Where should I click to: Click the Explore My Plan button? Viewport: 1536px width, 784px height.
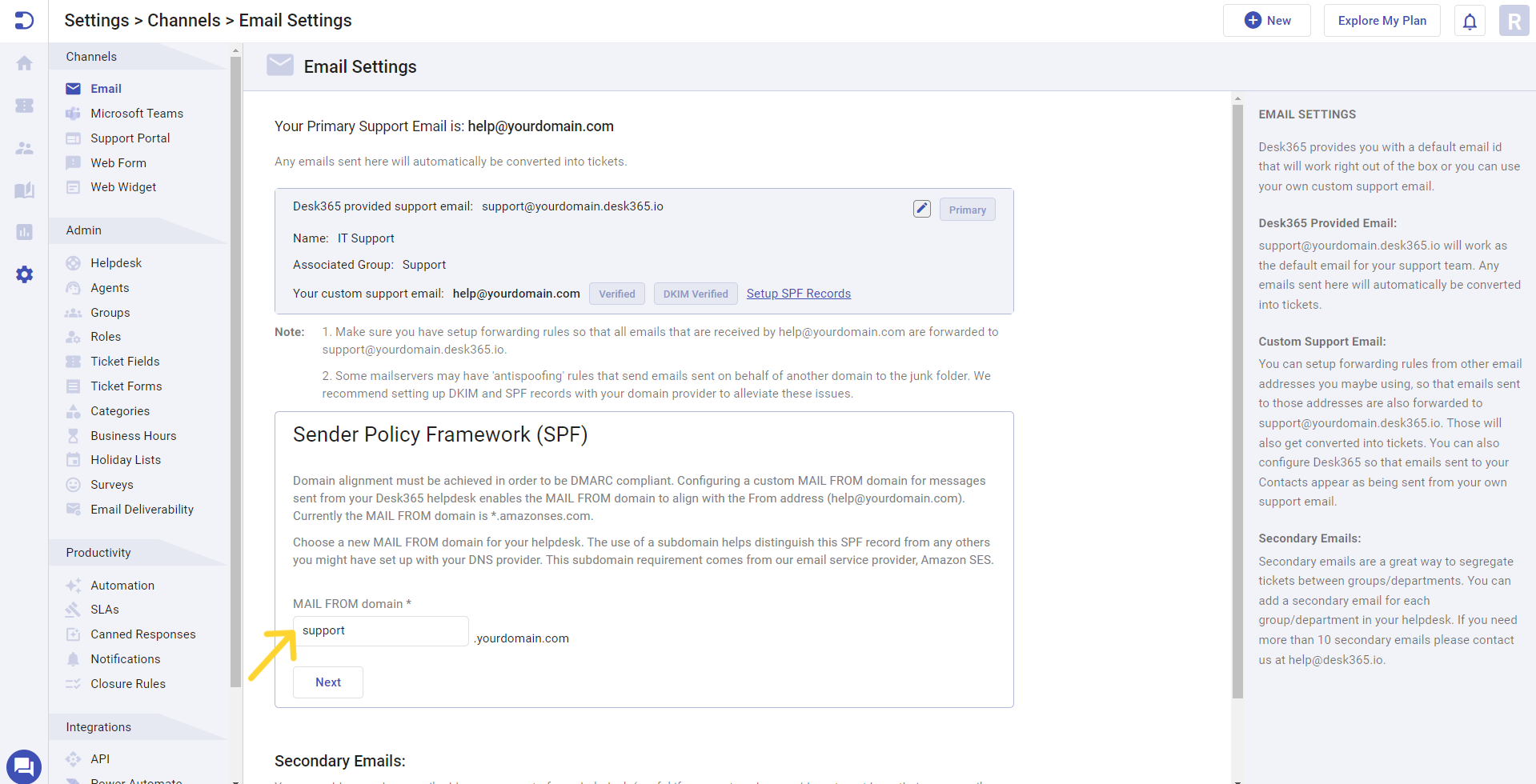(x=1381, y=20)
